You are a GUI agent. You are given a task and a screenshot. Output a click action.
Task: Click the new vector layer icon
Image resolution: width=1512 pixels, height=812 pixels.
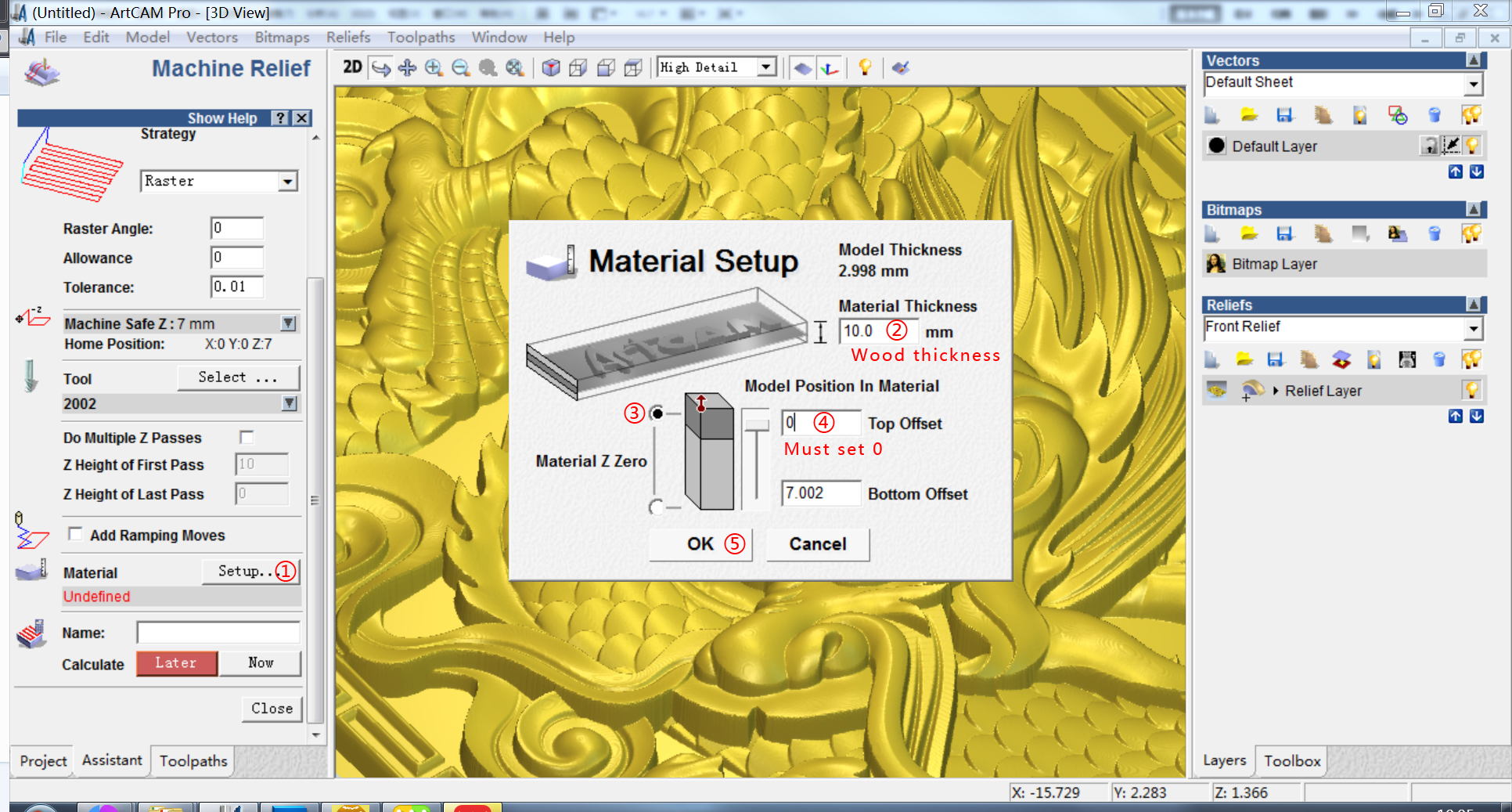click(1211, 115)
